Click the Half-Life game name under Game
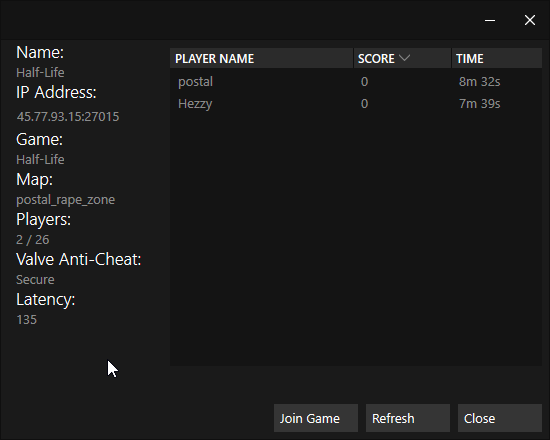550x440 pixels. (x=40, y=160)
